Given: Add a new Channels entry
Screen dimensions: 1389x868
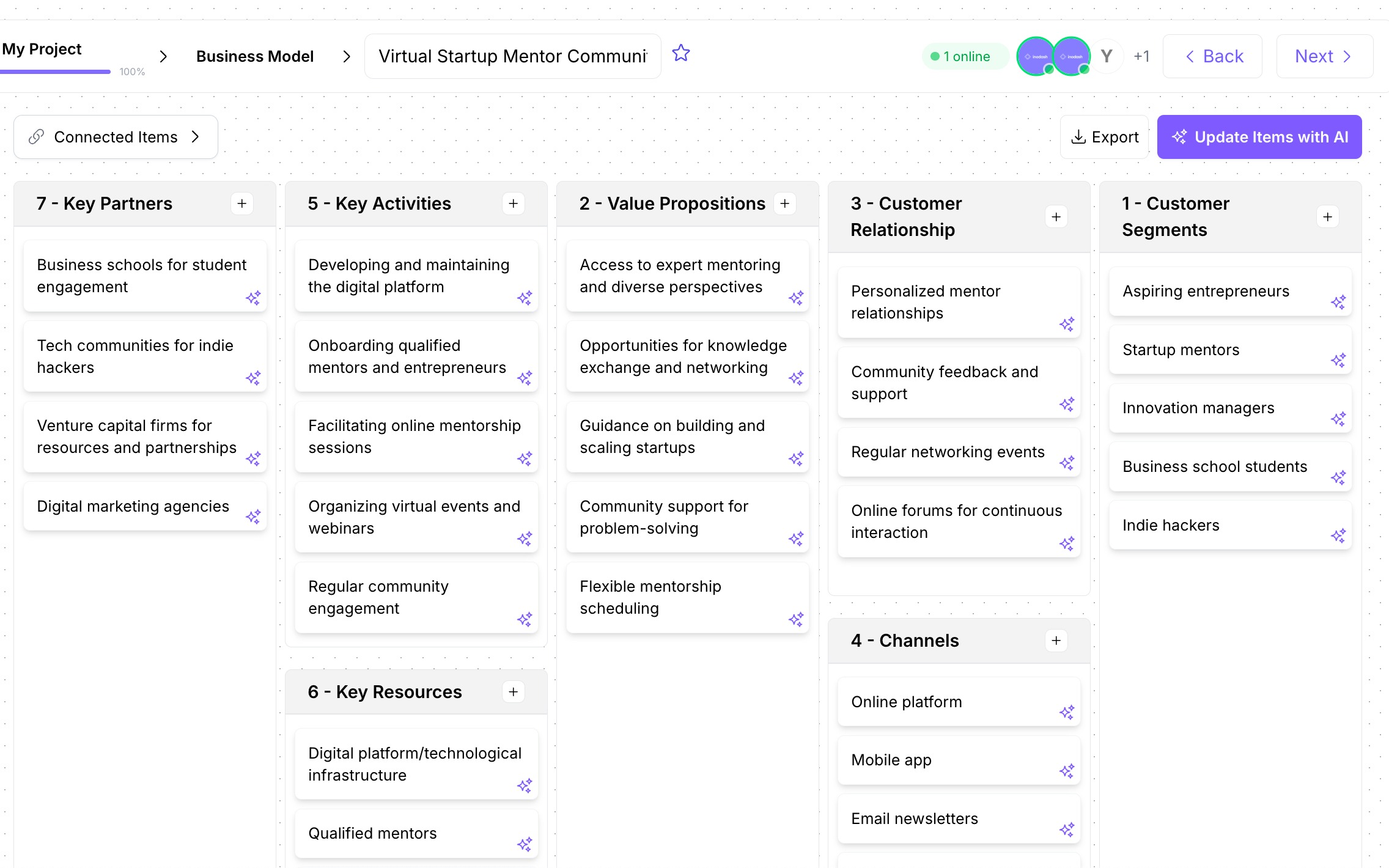Looking at the screenshot, I should click(x=1056, y=641).
